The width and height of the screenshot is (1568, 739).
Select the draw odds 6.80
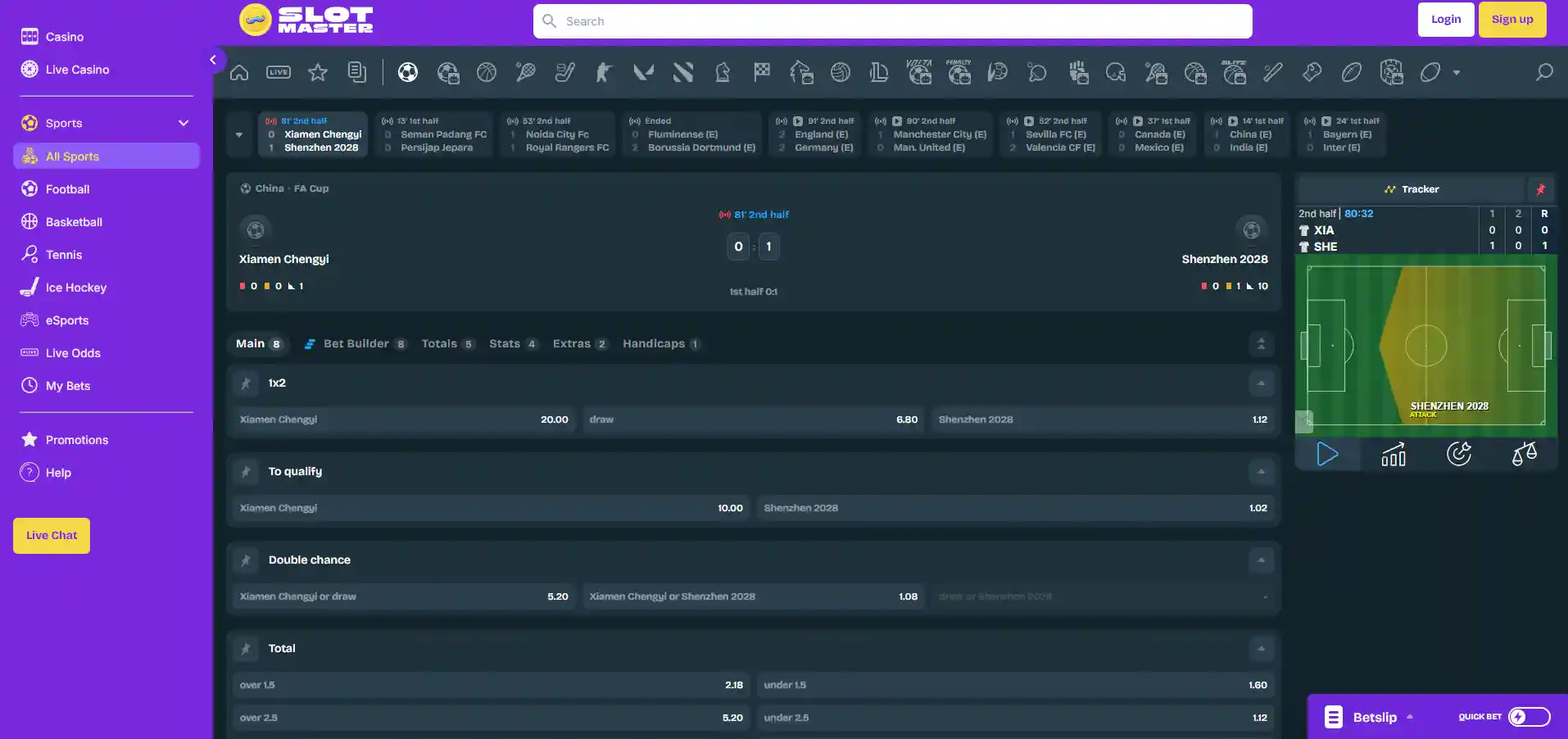[754, 419]
